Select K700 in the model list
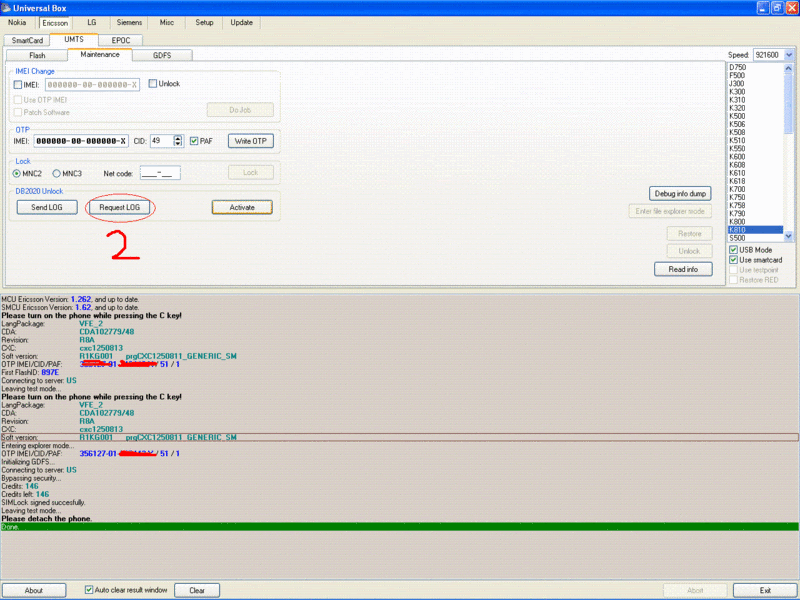Image resolution: width=800 pixels, height=600 pixels. (755, 189)
